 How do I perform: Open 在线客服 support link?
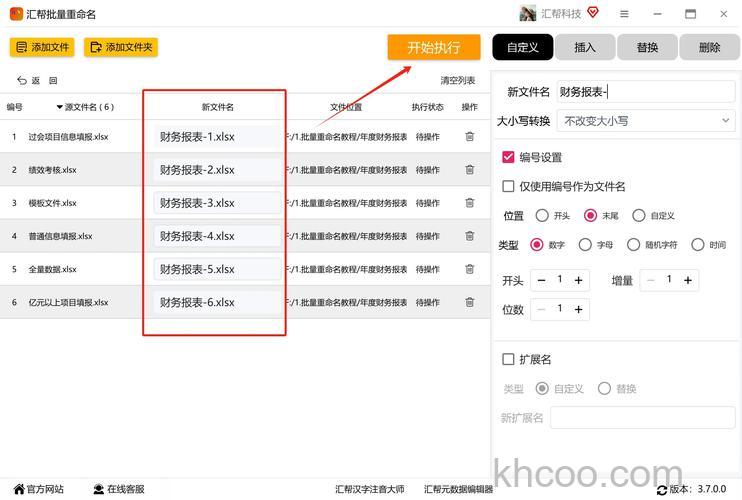[x=119, y=489]
